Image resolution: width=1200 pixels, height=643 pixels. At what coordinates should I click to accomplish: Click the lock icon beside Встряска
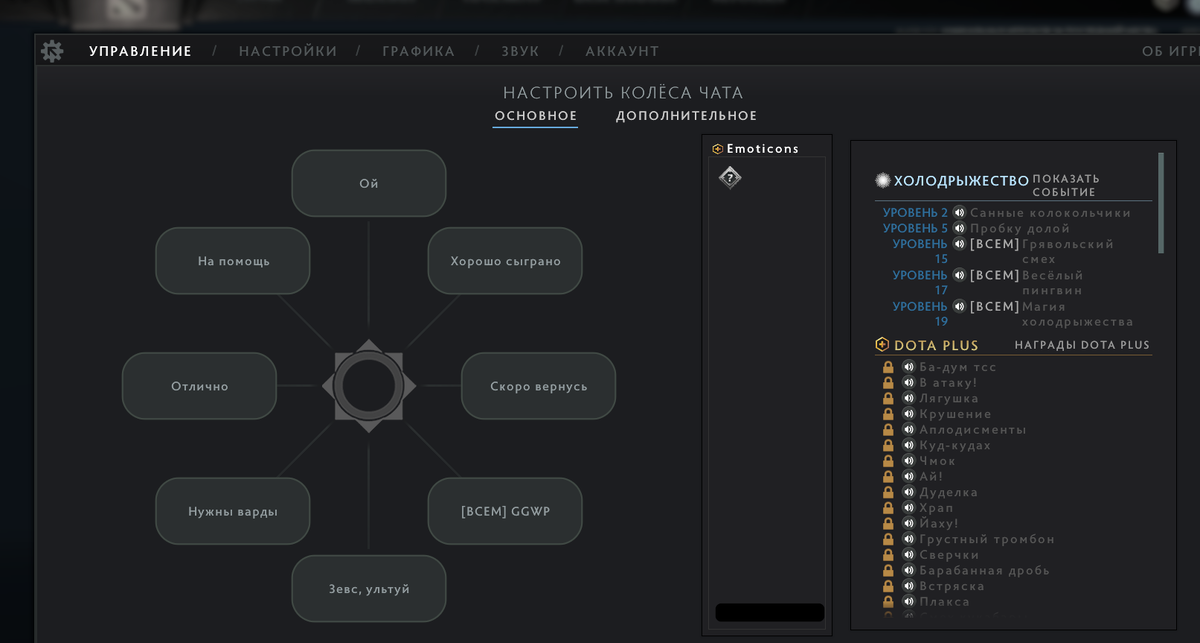pos(888,586)
